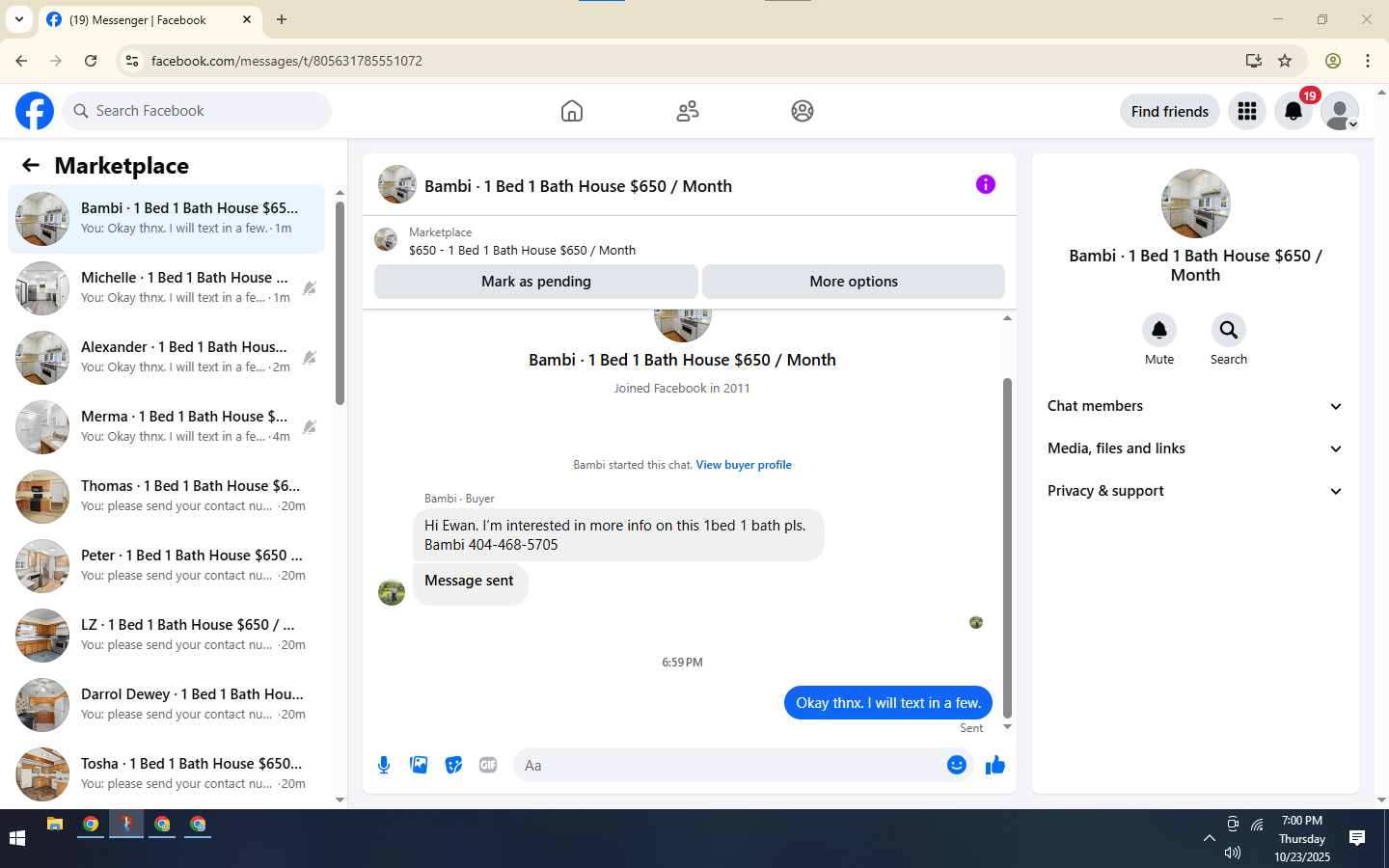This screenshot has height=868, width=1389.
Task: Click Mark as pending button
Action: 536,282
